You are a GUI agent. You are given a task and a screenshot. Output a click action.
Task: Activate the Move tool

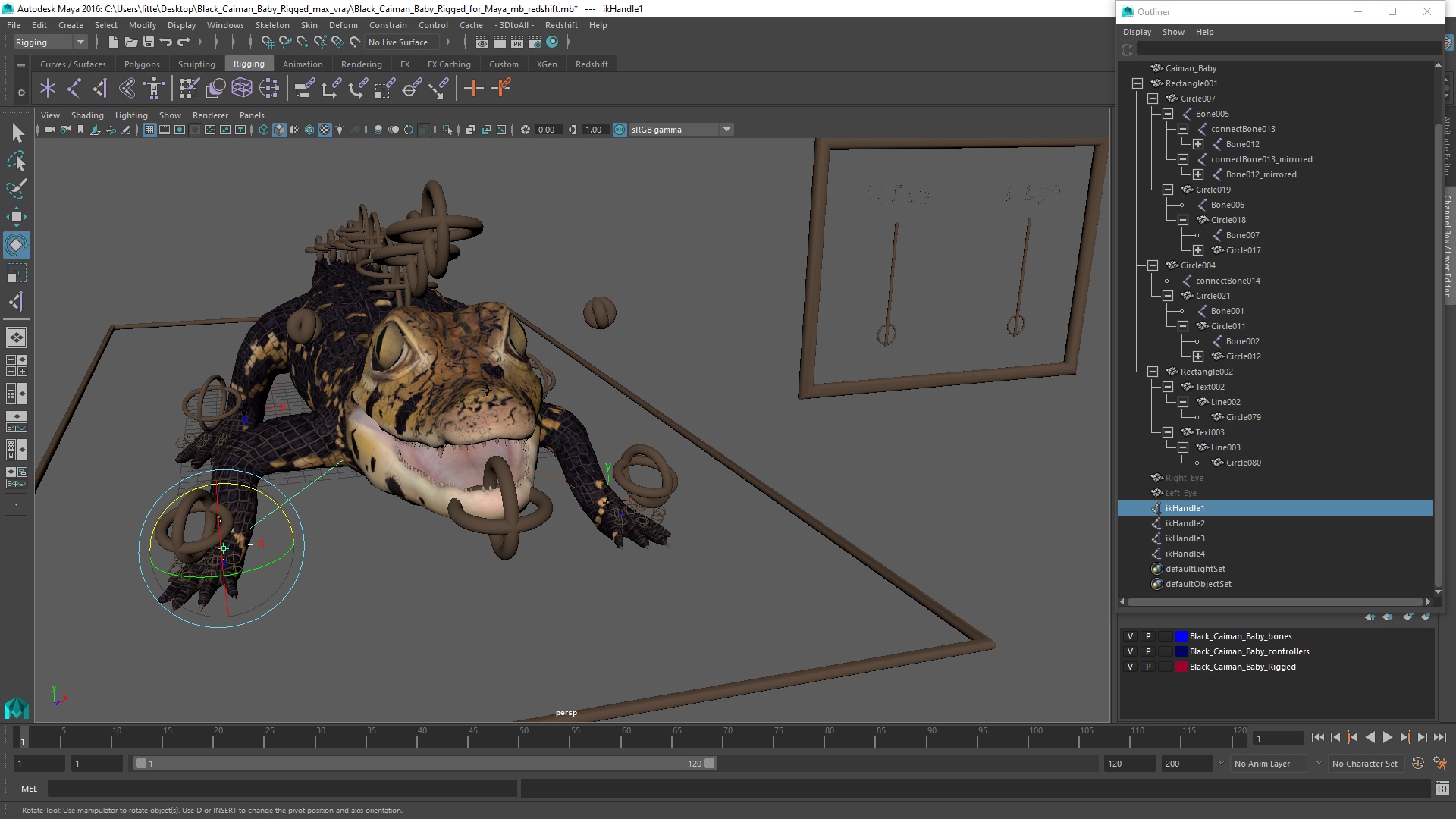click(17, 217)
